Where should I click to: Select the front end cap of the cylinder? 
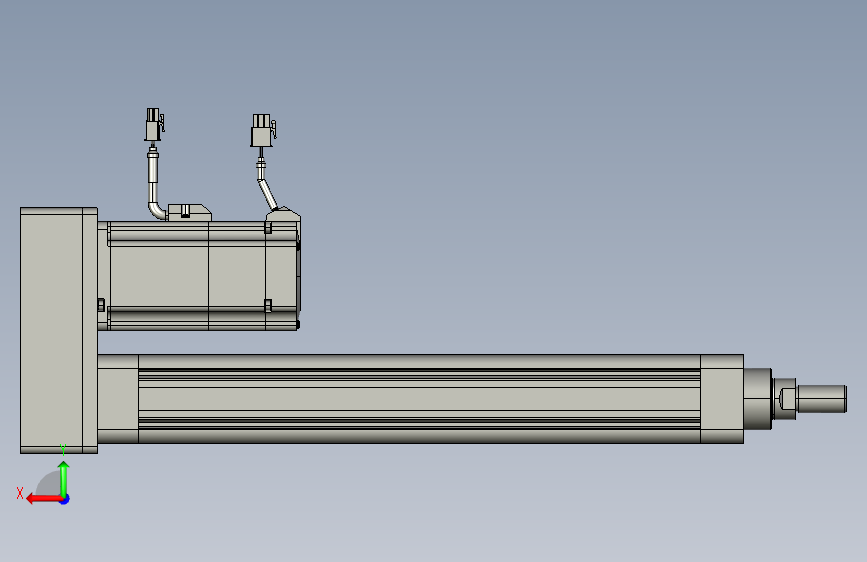pos(722,398)
